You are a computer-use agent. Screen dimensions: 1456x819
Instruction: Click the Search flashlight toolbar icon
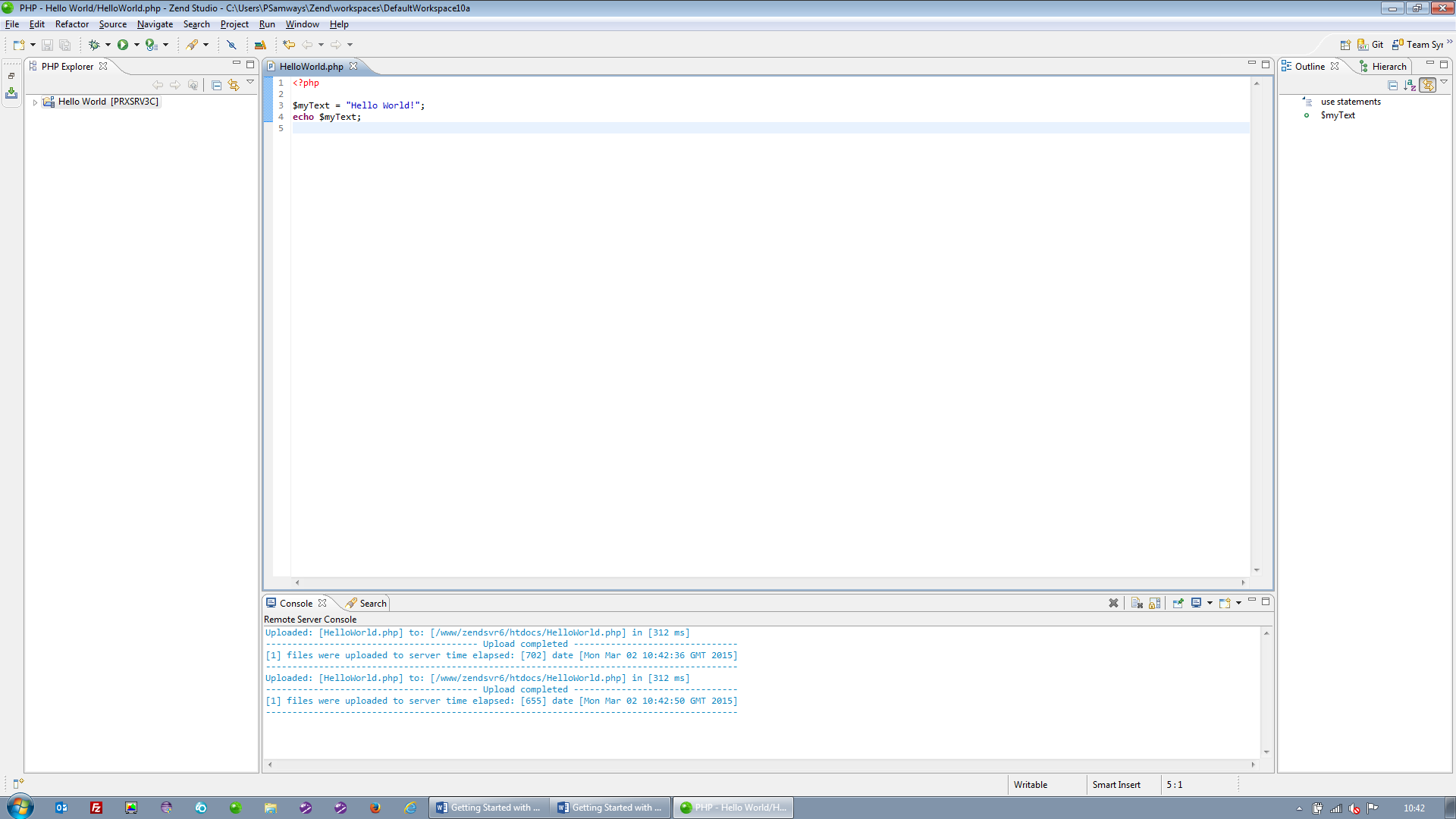click(193, 45)
